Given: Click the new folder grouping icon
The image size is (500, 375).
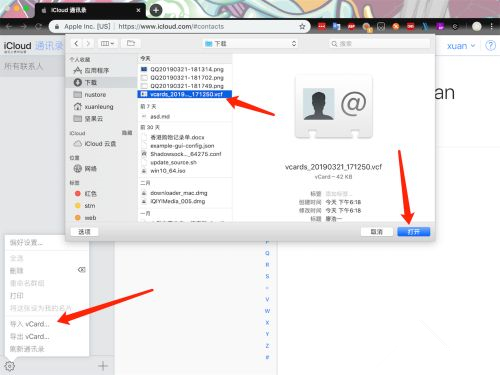Looking at the screenshot, I should pyautogui.click(x=131, y=43).
